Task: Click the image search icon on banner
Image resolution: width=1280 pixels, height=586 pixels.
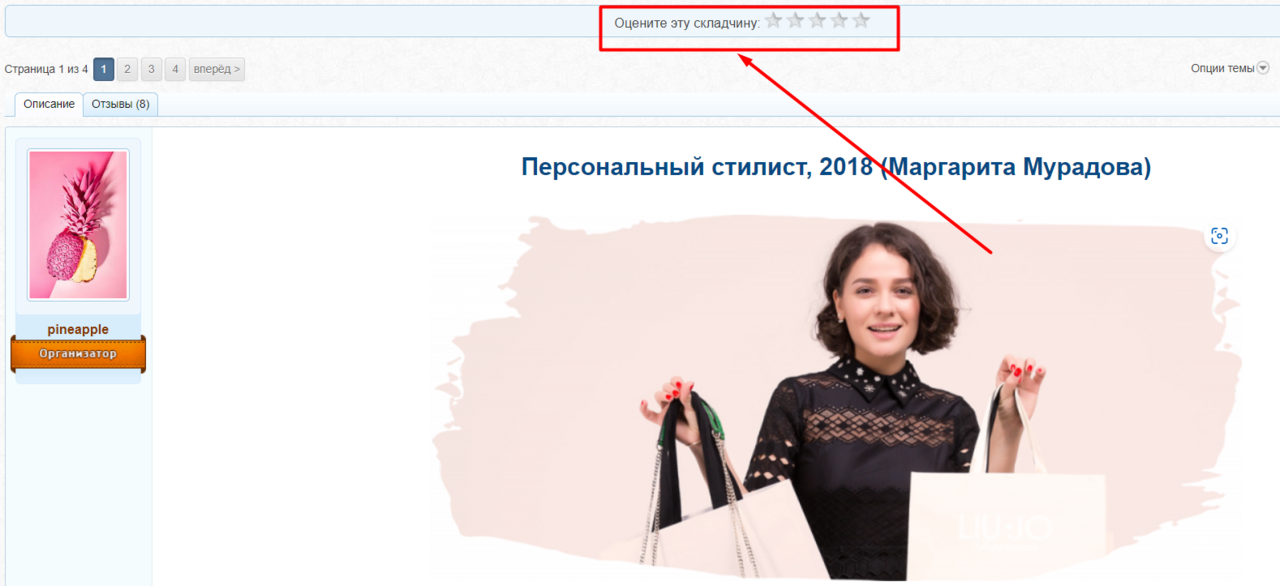Action: [1219, 236]
